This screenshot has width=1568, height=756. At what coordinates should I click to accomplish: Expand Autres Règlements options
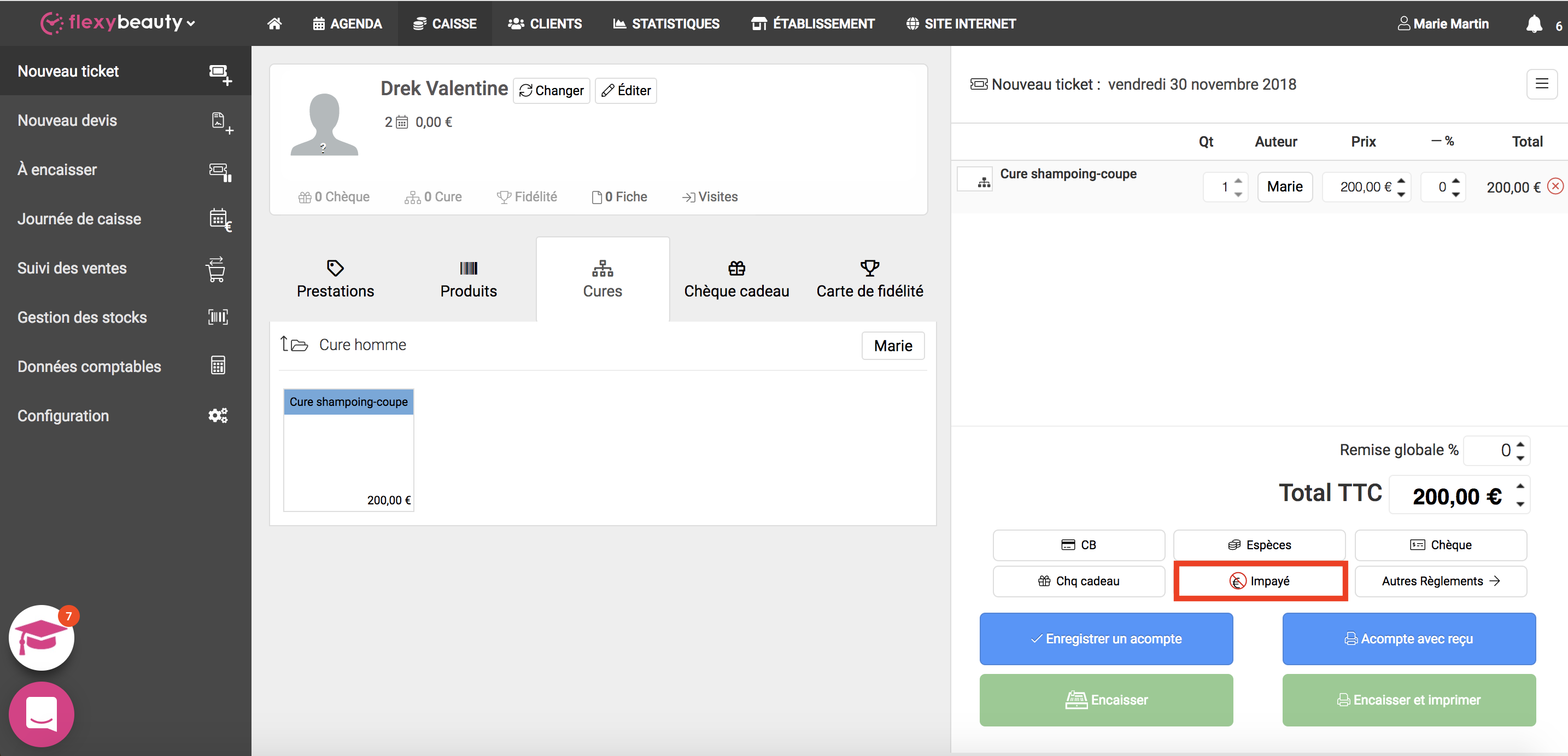pyautogui.click(x=1441, y=580)
